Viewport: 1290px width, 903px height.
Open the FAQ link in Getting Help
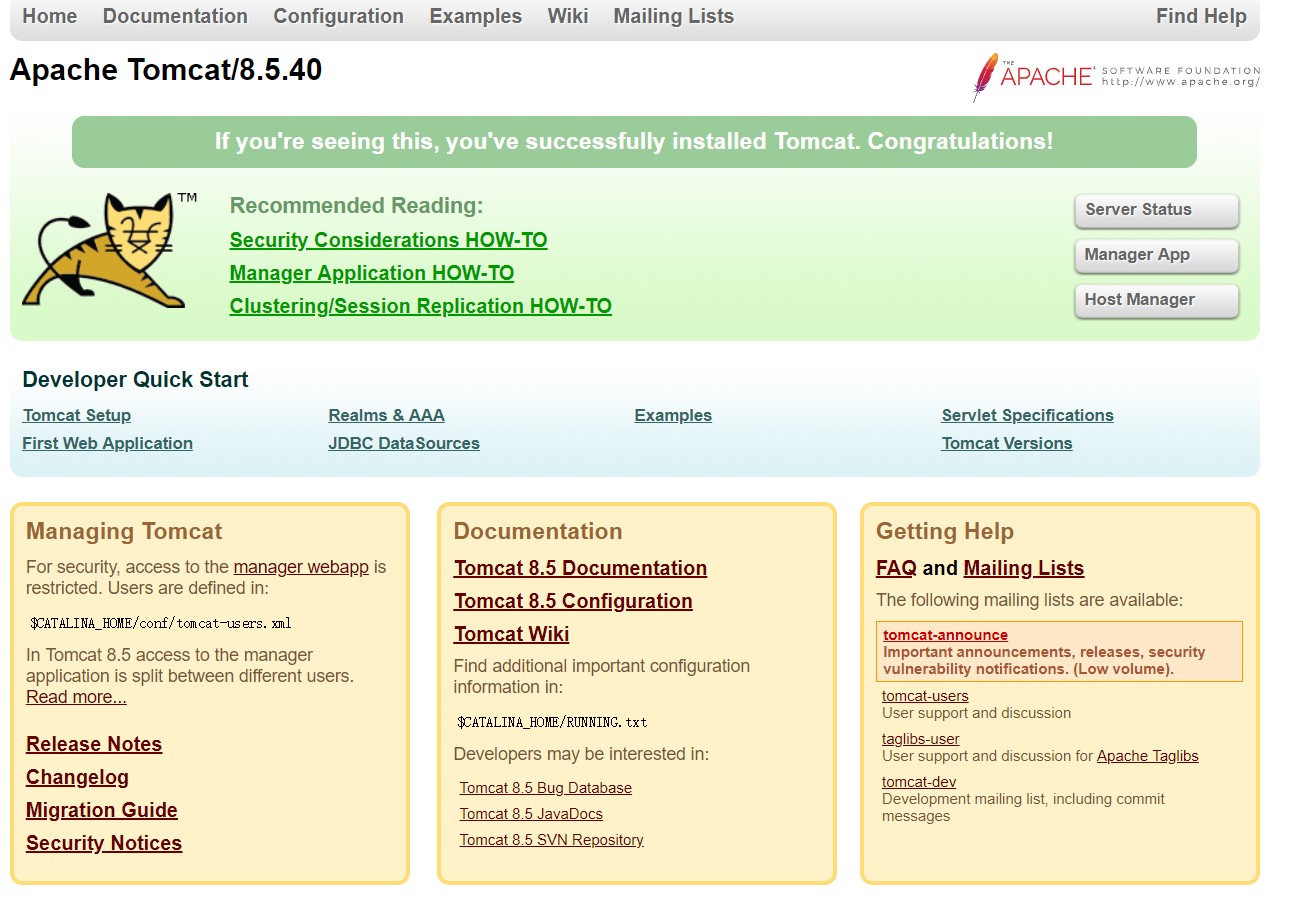click(x=896, y=568)
